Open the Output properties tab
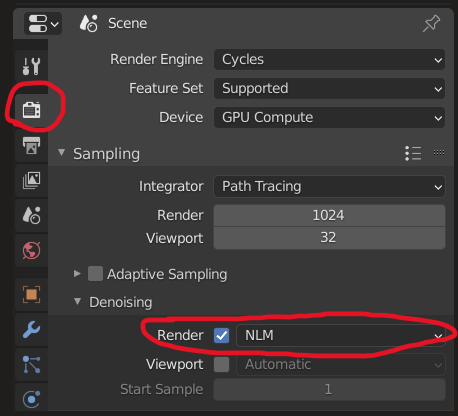The width and height of the screenshot is (458, 416). [x=31, y=145]
